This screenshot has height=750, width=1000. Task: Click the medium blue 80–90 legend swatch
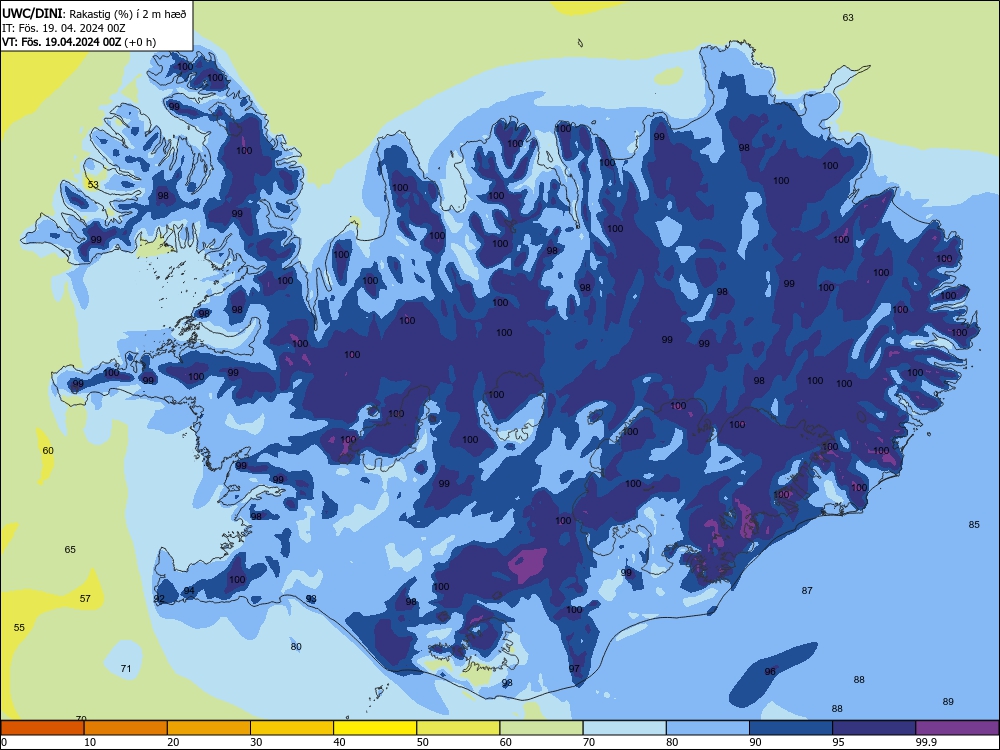coord(708,728)
